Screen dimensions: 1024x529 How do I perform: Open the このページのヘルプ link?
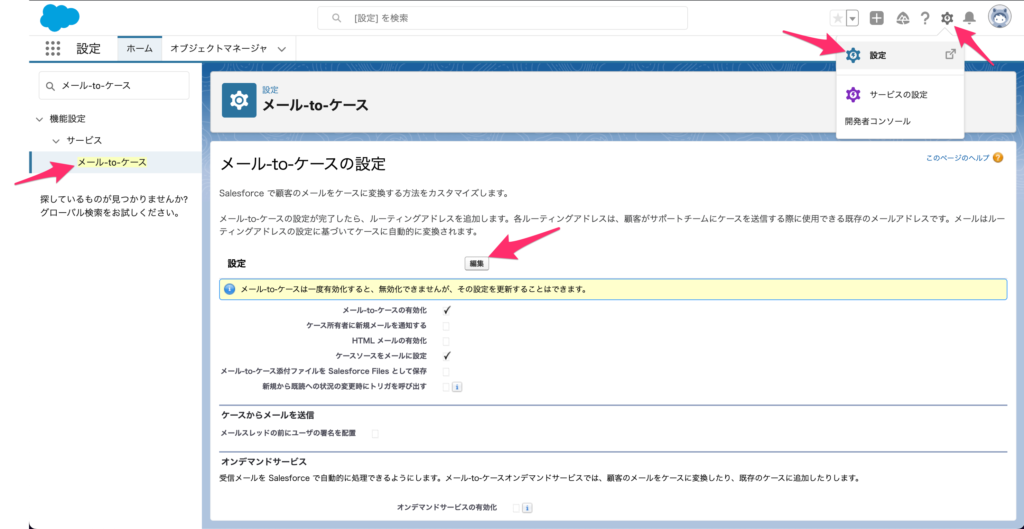[956, 158]
